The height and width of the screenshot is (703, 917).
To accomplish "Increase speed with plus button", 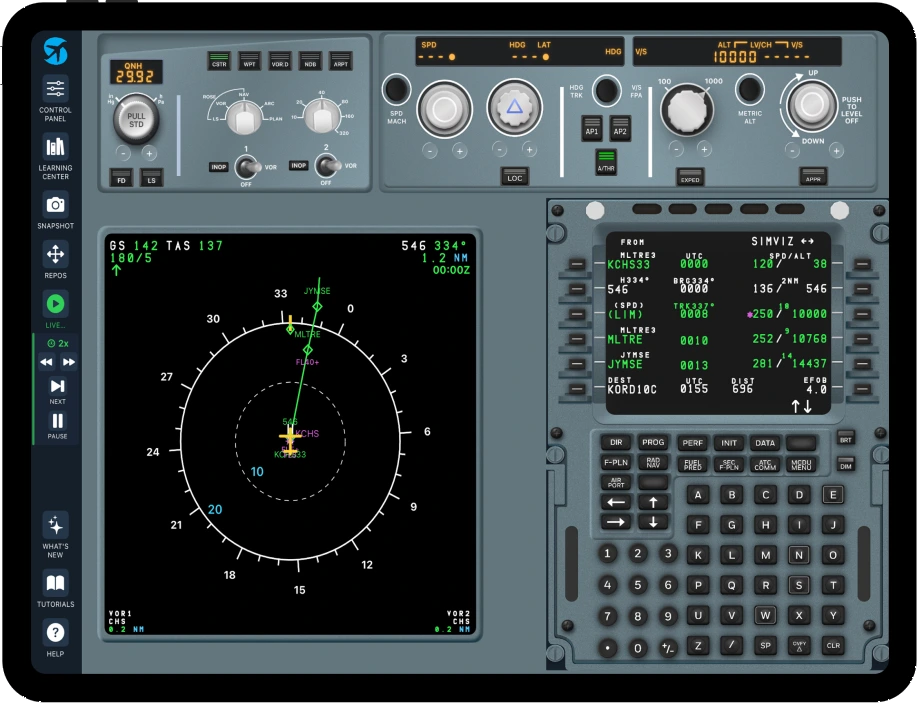I will tap(460, 151).
